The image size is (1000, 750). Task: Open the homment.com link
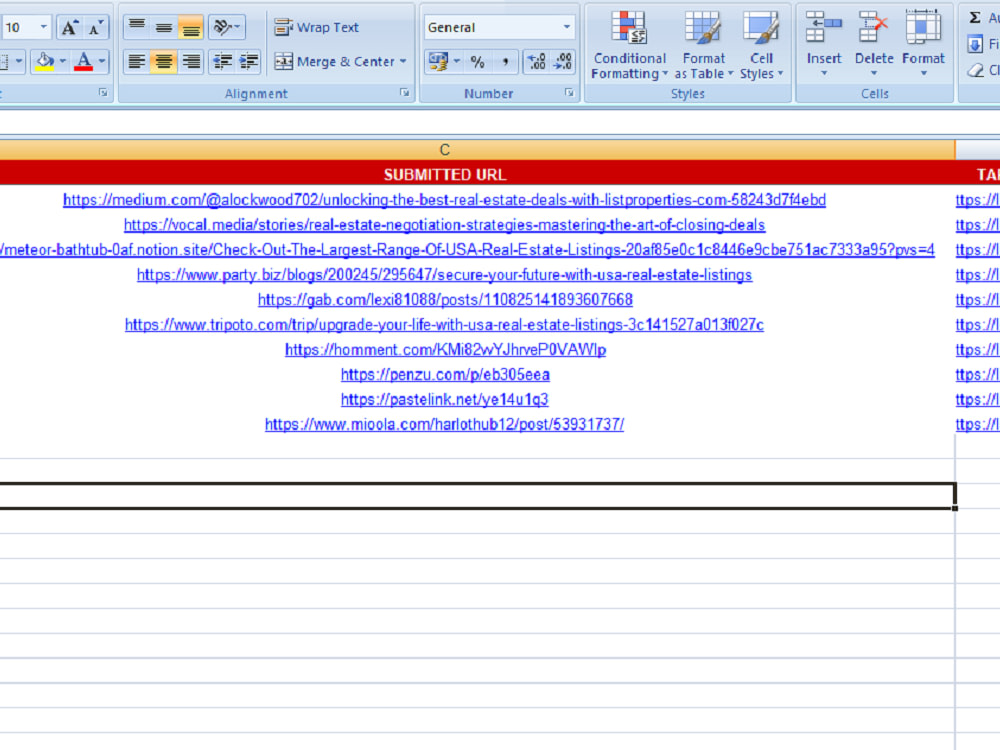[x=445, y=349]
